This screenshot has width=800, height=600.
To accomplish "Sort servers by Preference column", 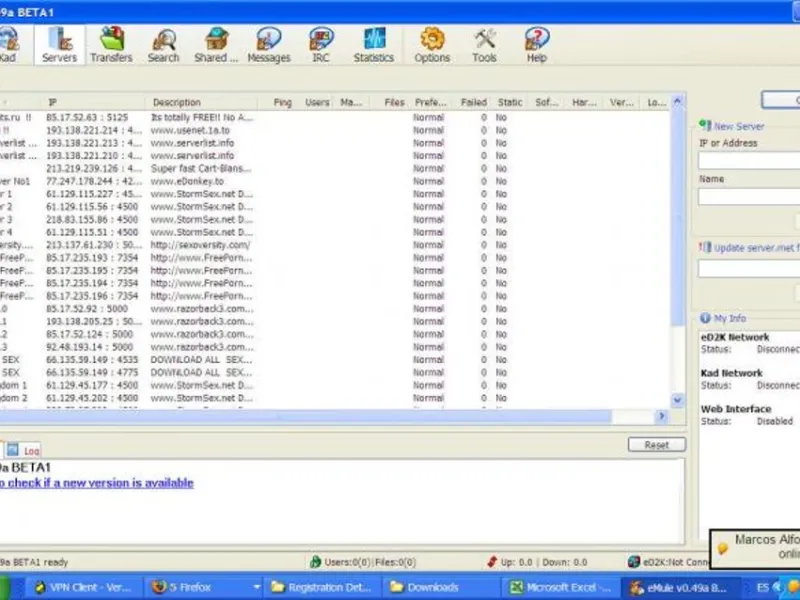I will pyautogui.click(x=430, y=103).
